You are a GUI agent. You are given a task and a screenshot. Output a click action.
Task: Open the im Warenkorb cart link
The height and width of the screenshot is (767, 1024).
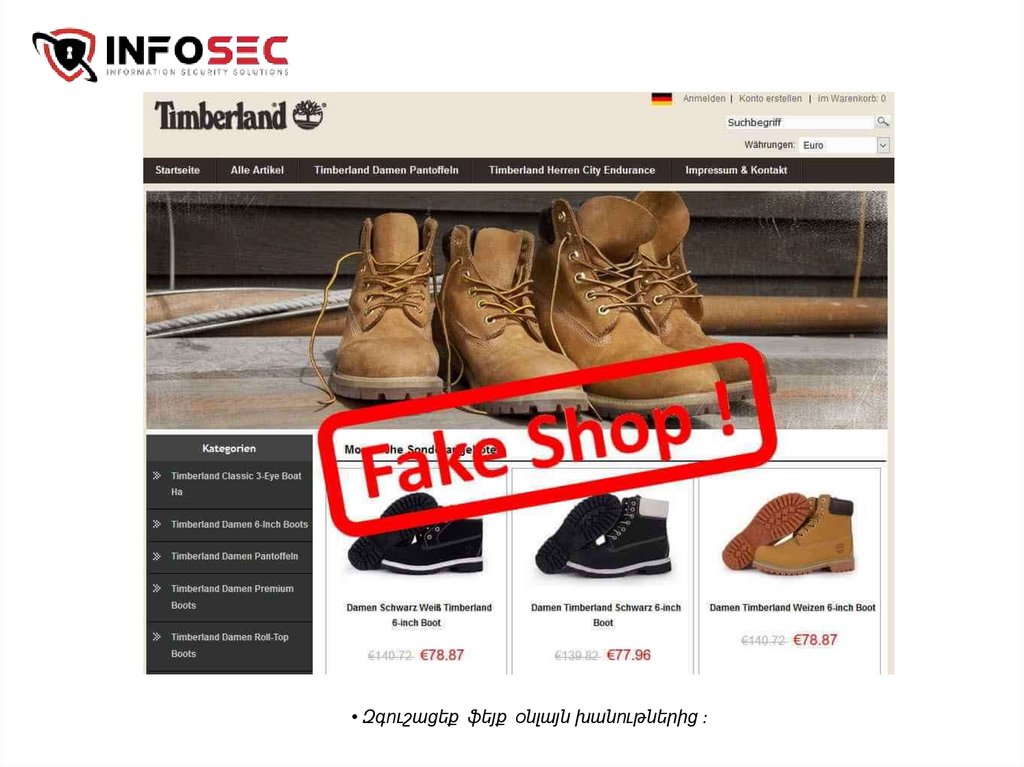click(x=852, y=99)
